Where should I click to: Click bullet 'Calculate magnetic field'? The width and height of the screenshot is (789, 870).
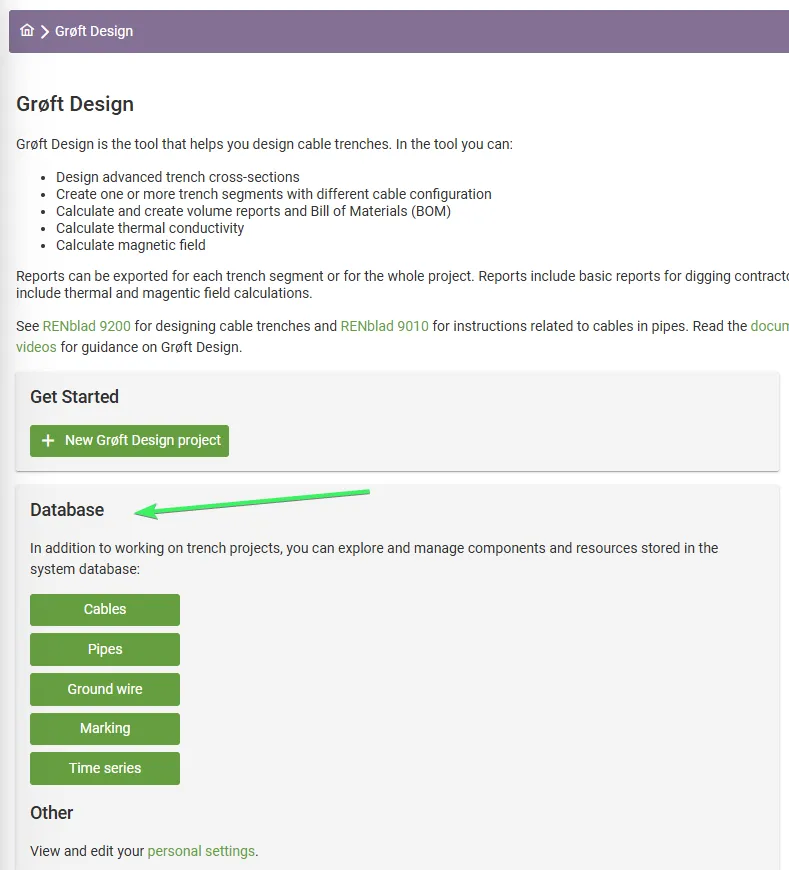(x=130, y=245)
